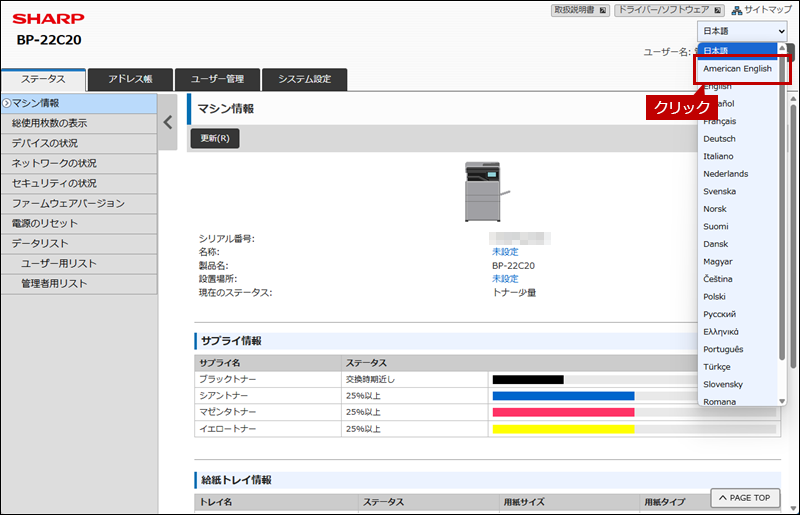800x515 pixels.
Task: Select Ελληνικά language option
Action: [x=737, y=332]
